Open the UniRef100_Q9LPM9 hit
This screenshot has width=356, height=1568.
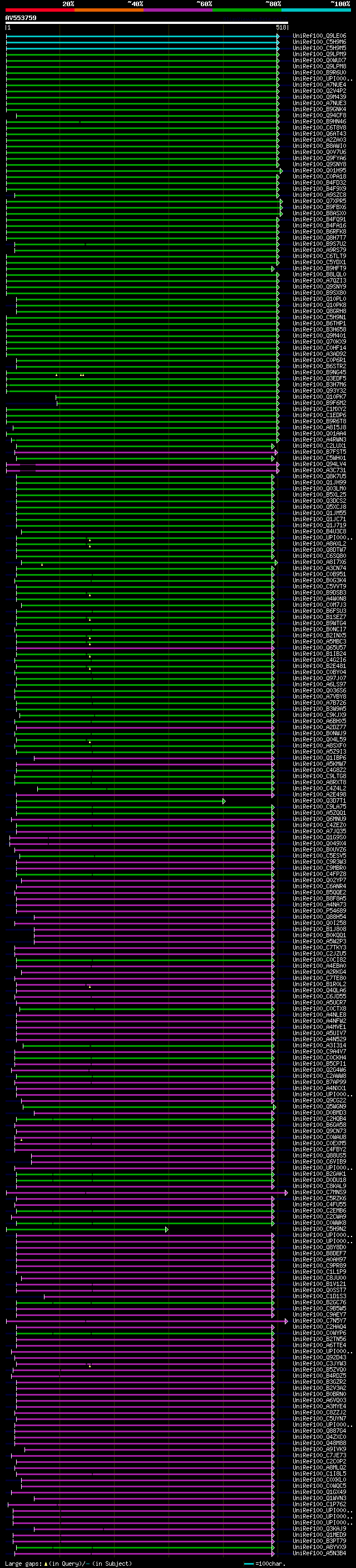pos(319,54)
